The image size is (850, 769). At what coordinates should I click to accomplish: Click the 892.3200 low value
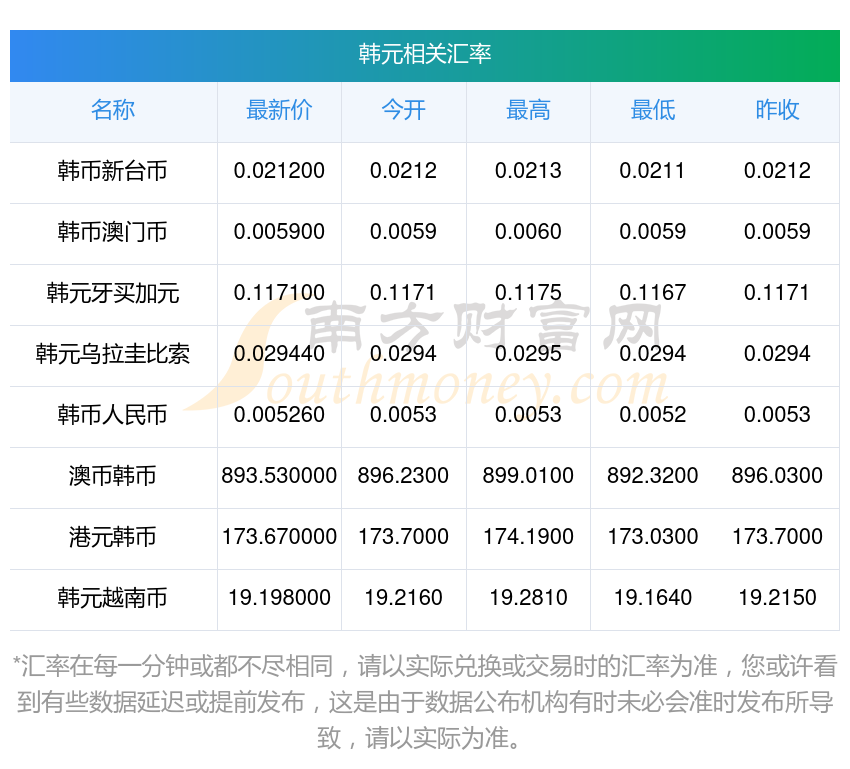click(653, 475)
